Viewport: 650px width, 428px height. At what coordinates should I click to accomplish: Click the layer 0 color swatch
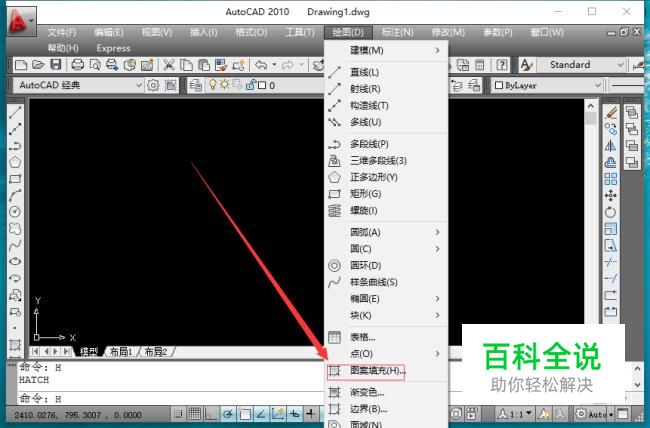pos(262,85)
